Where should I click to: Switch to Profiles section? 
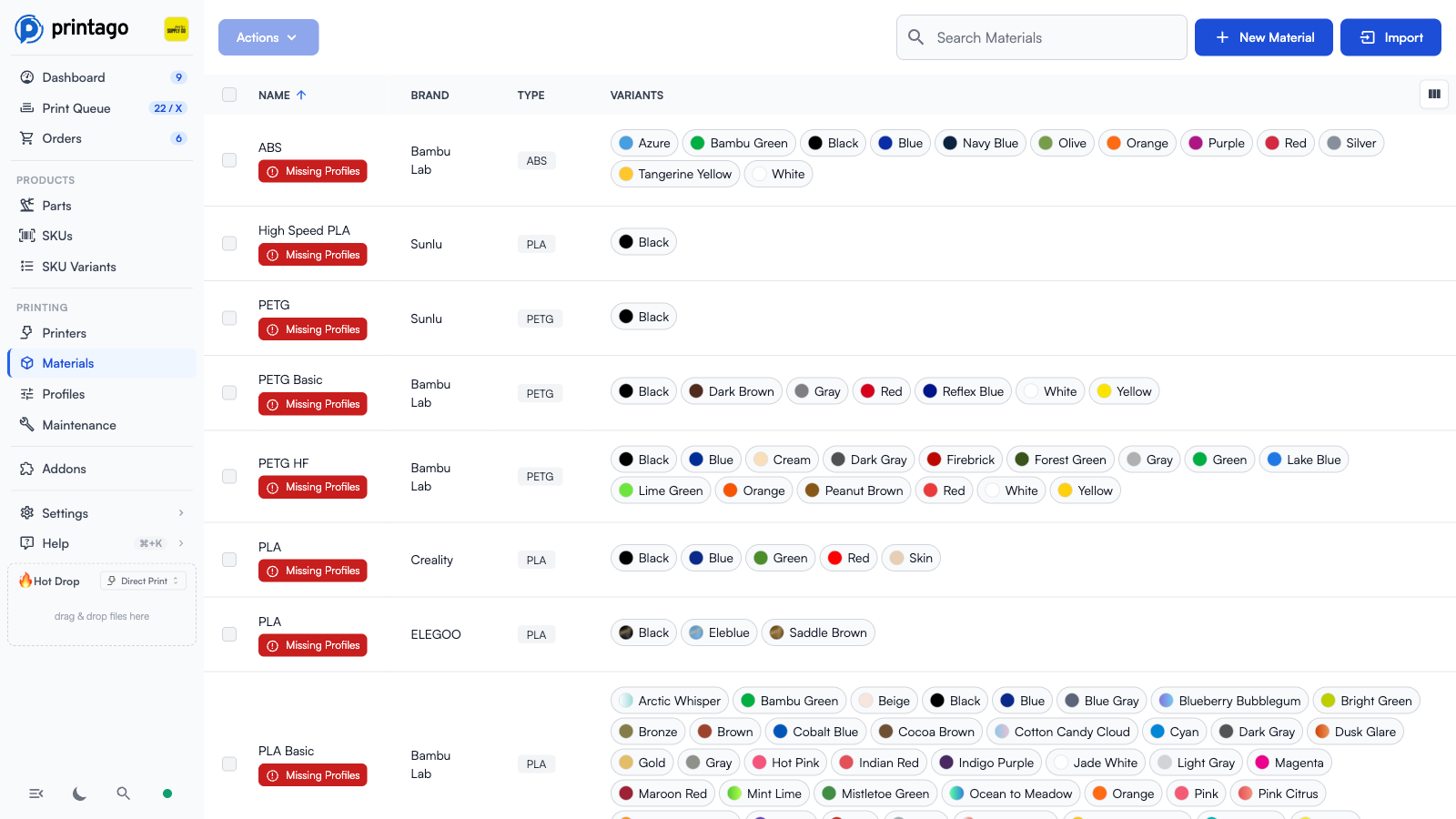(102, 394)
